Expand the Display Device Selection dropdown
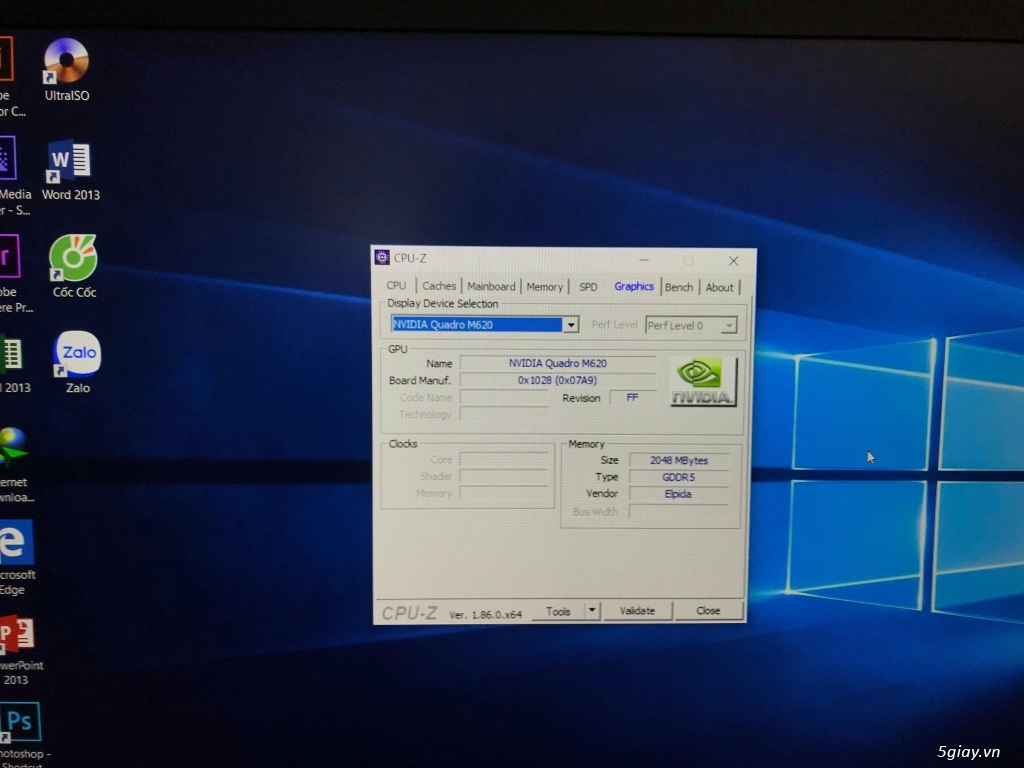 tap(571, 325)
